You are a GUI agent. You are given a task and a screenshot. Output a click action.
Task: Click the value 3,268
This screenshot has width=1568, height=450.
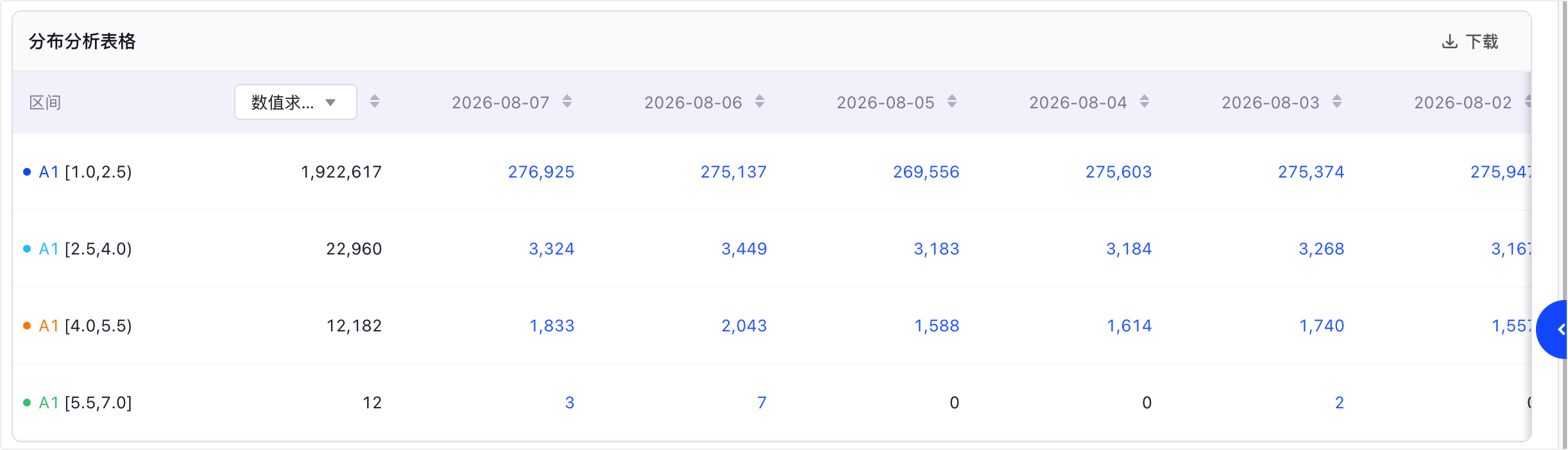pyautogui.click(x=1321, y=249)
